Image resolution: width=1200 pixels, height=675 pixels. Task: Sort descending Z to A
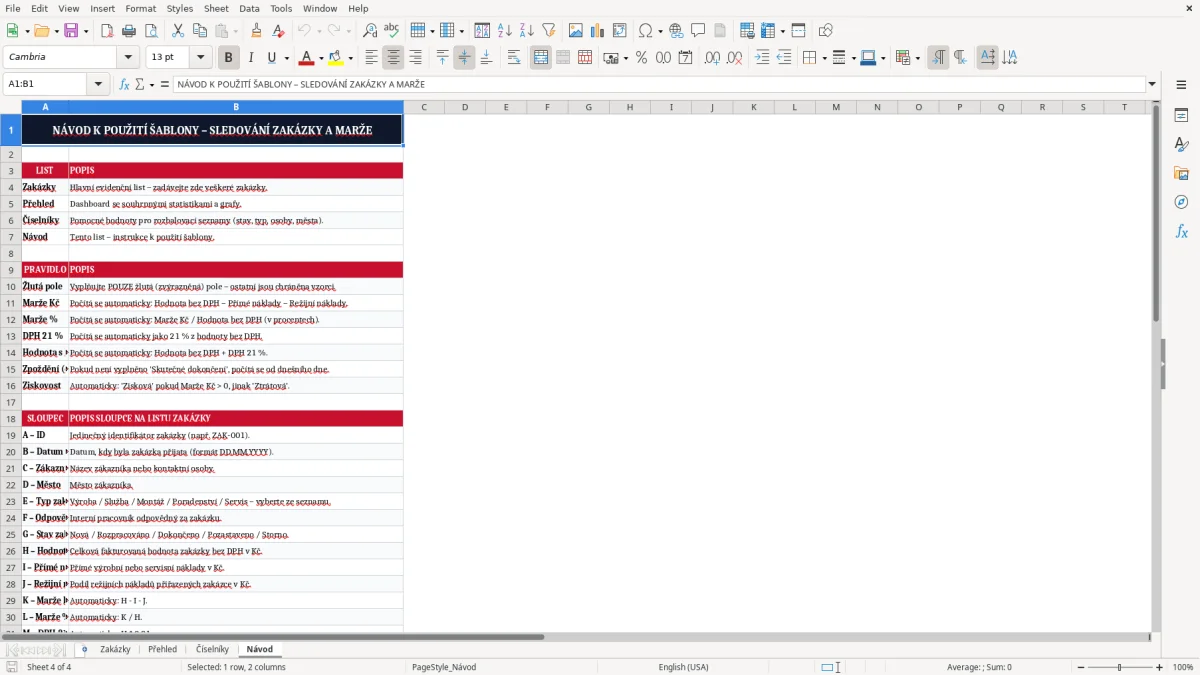point(526,31)
